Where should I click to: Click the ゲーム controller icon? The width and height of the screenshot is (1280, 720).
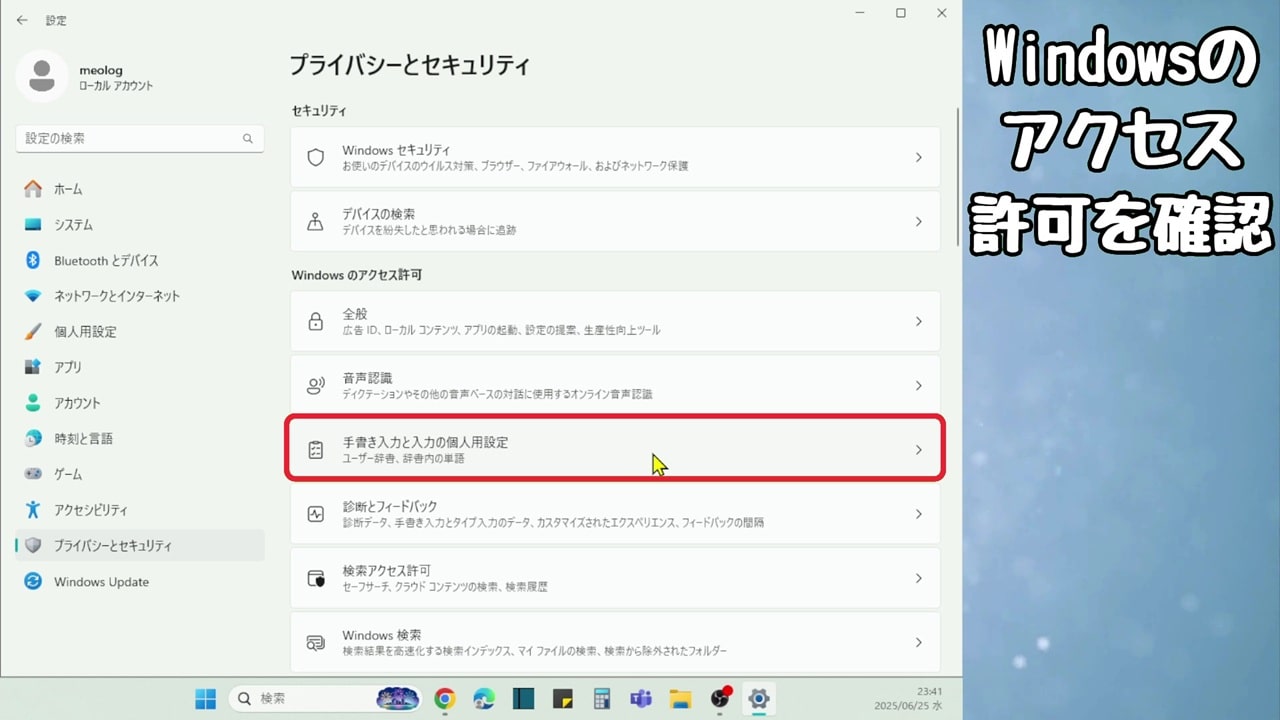pos(33,474)
